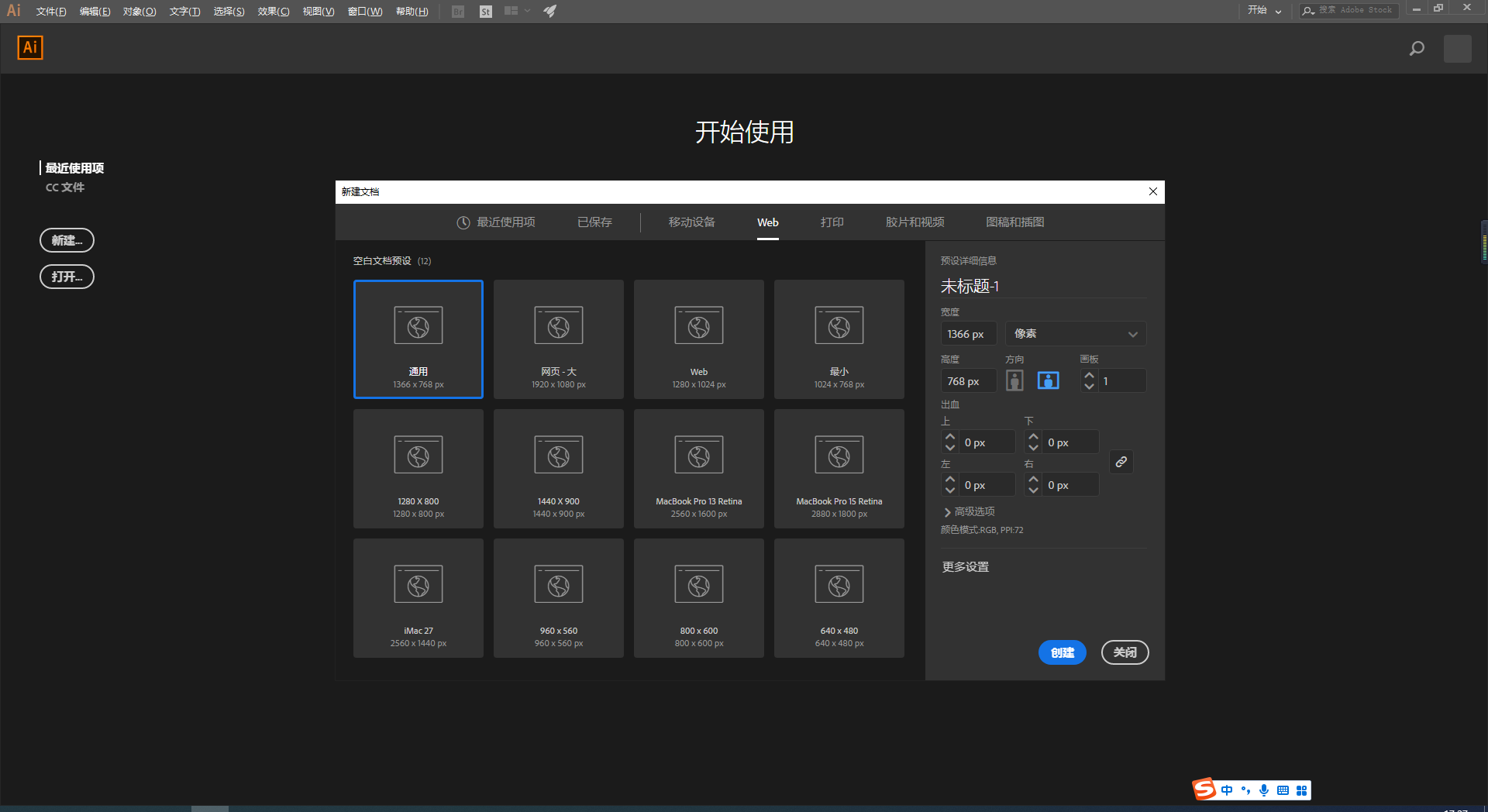Viewport: 1488px width, 812px height.
Task: Open Adobe Stock via the St icon
Action: (x=485, y=11)
